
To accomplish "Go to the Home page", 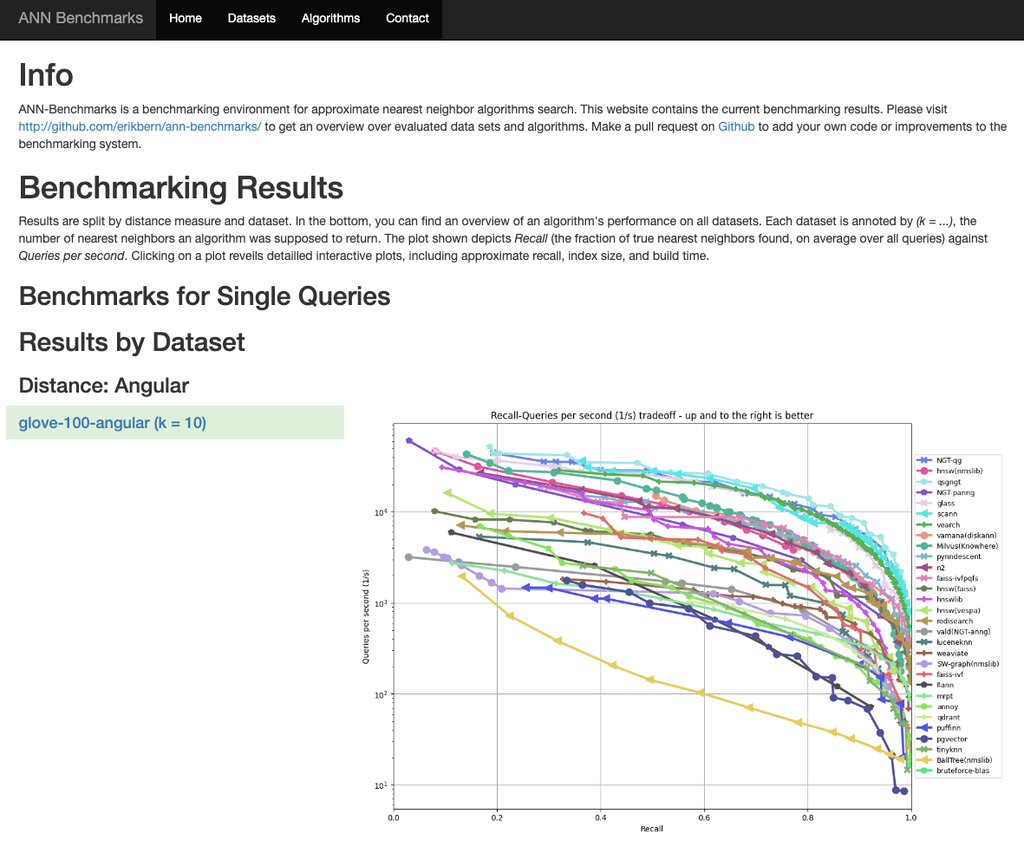I will tap(185, 19).
